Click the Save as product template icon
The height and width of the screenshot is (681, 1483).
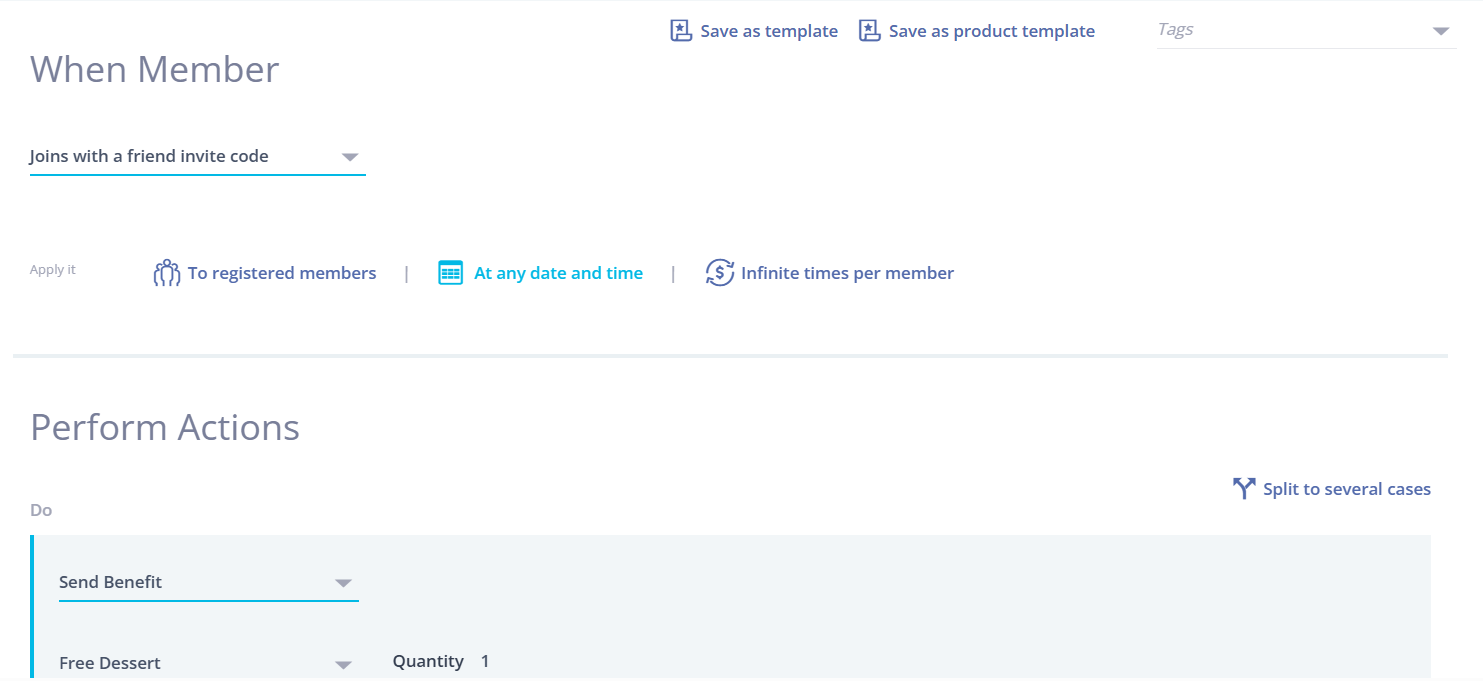pos(870,31)
